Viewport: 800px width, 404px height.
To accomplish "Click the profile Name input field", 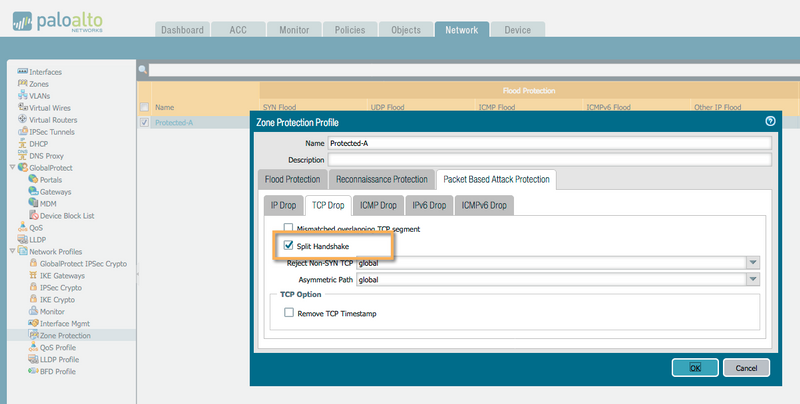I will (549, 143).
